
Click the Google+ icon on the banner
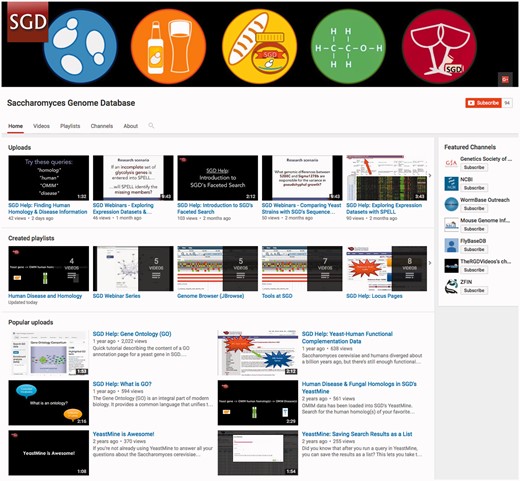(x=505, y=79)
